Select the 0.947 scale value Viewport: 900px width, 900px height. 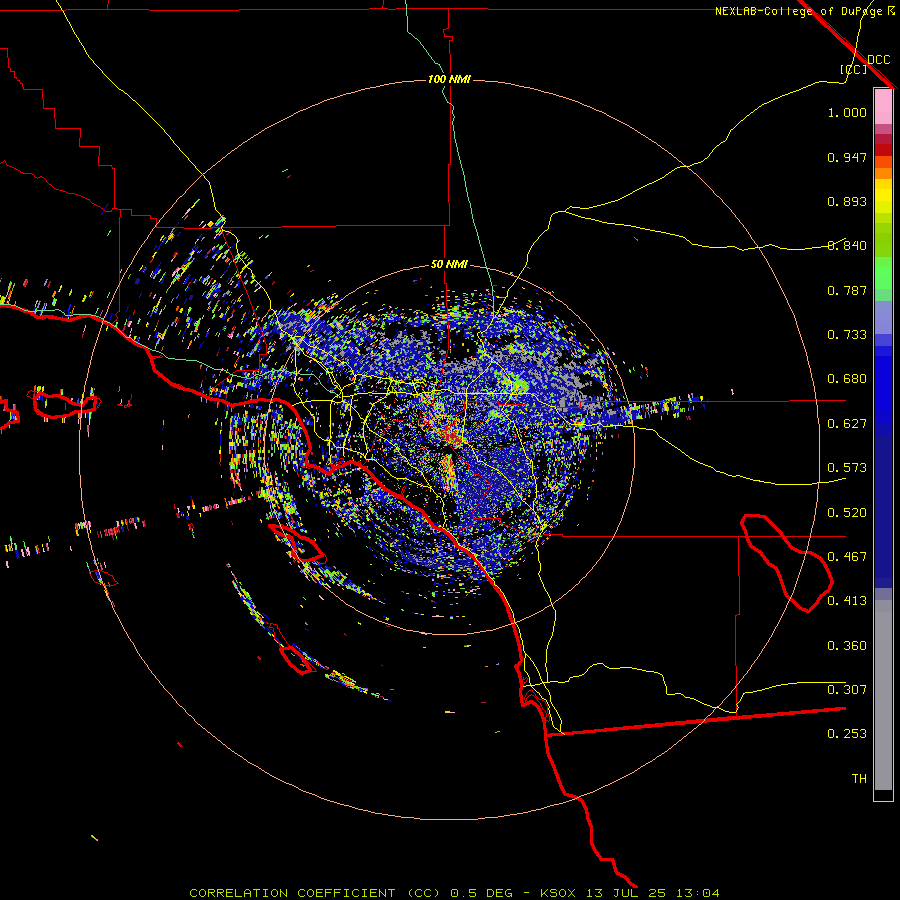click(847, 157)
